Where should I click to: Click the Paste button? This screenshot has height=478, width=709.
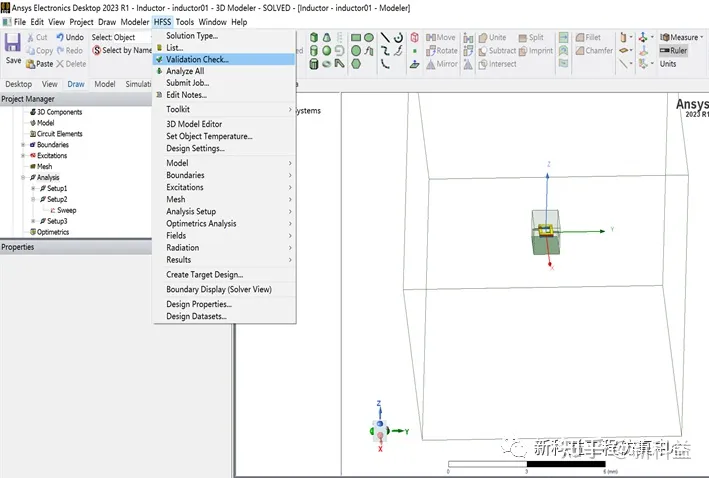pyautogui.click(x=39, y=64)
